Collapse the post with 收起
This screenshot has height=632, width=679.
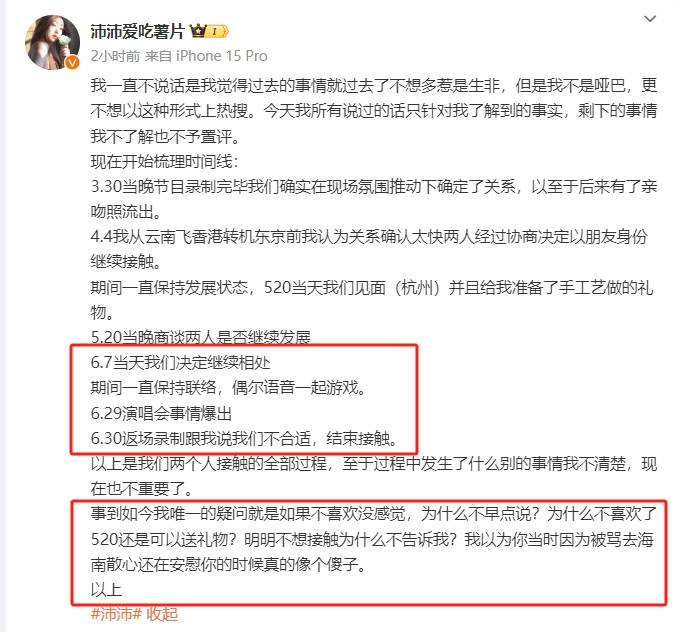coord(162,614)
